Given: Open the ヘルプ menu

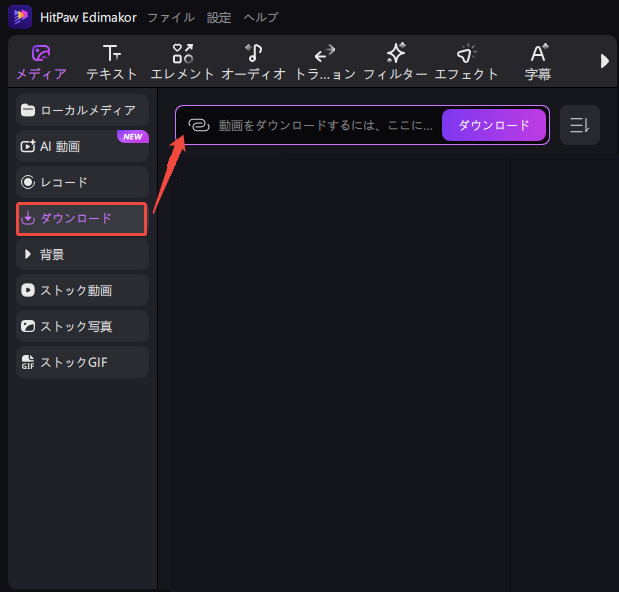Looking at the screenshot, I should click(x=261, y=17).
